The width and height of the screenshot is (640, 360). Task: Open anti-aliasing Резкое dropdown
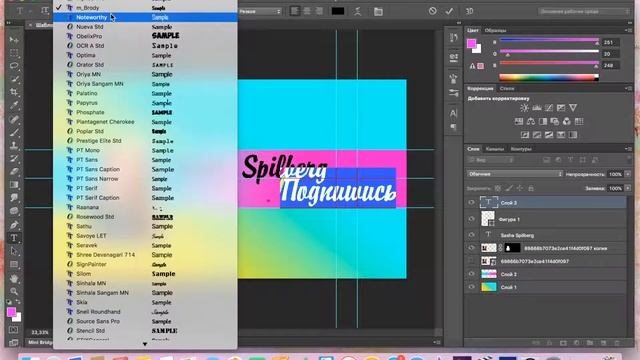[x=260, y=11]
